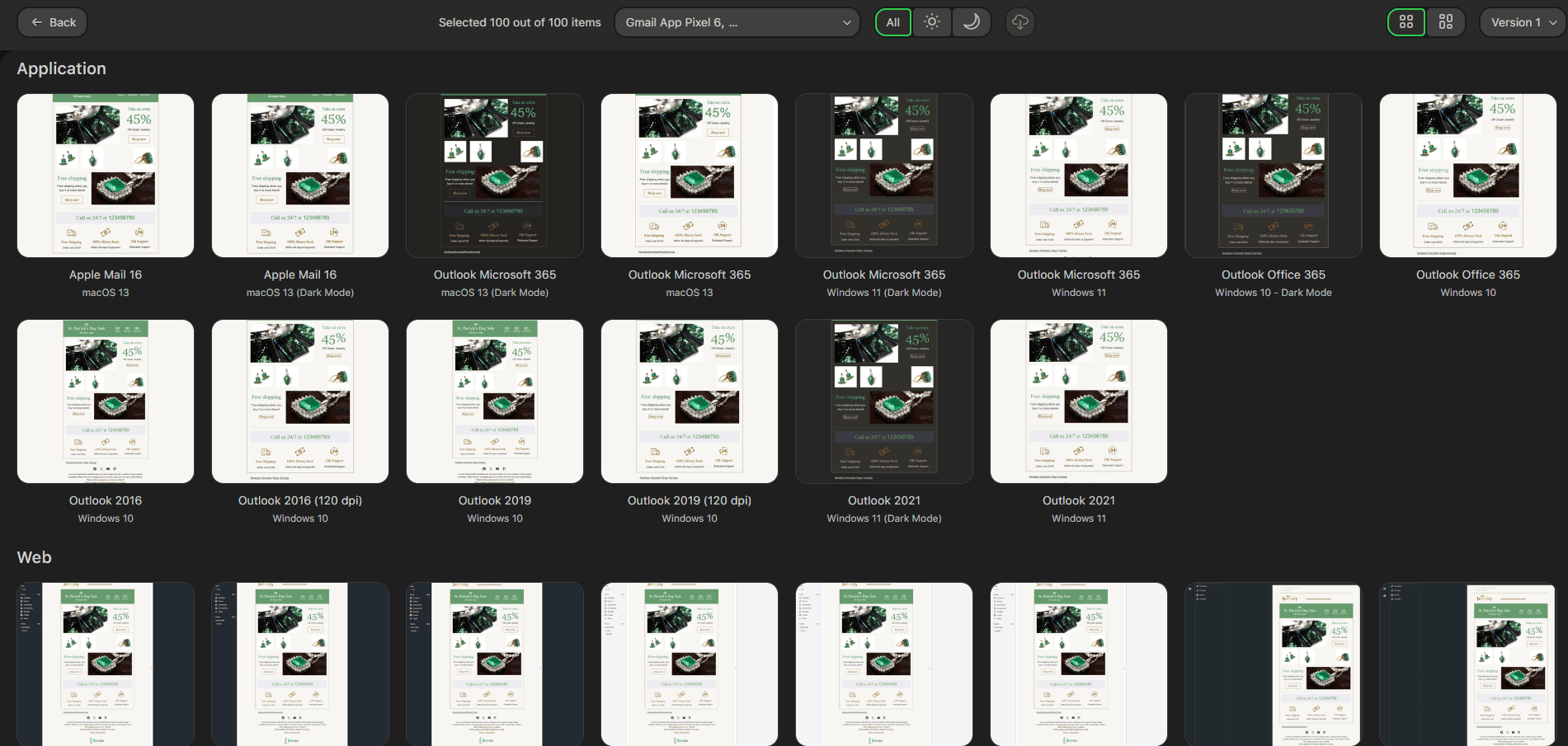Open the last Web section preview thumbnail

coord(1468,664)
